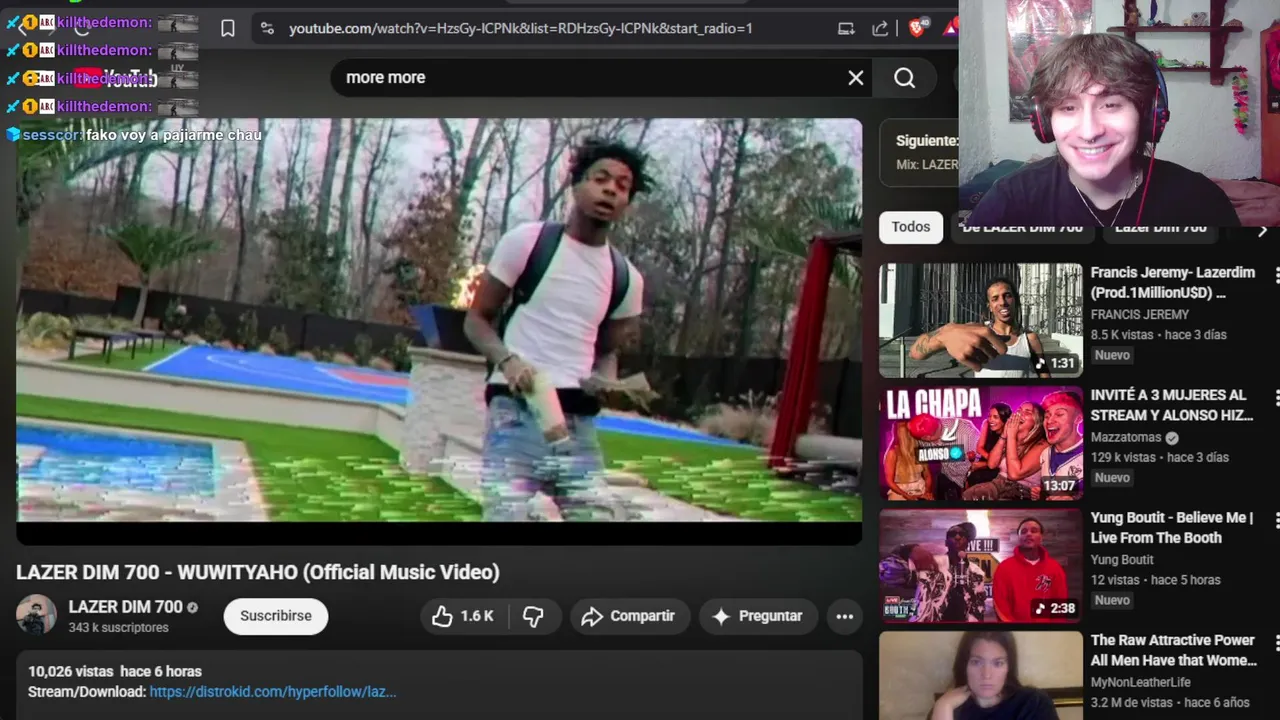The width and height of the screenshot is (1280, 720).
Task: Click the bookmark icon in the address bar
Action: 228,29
